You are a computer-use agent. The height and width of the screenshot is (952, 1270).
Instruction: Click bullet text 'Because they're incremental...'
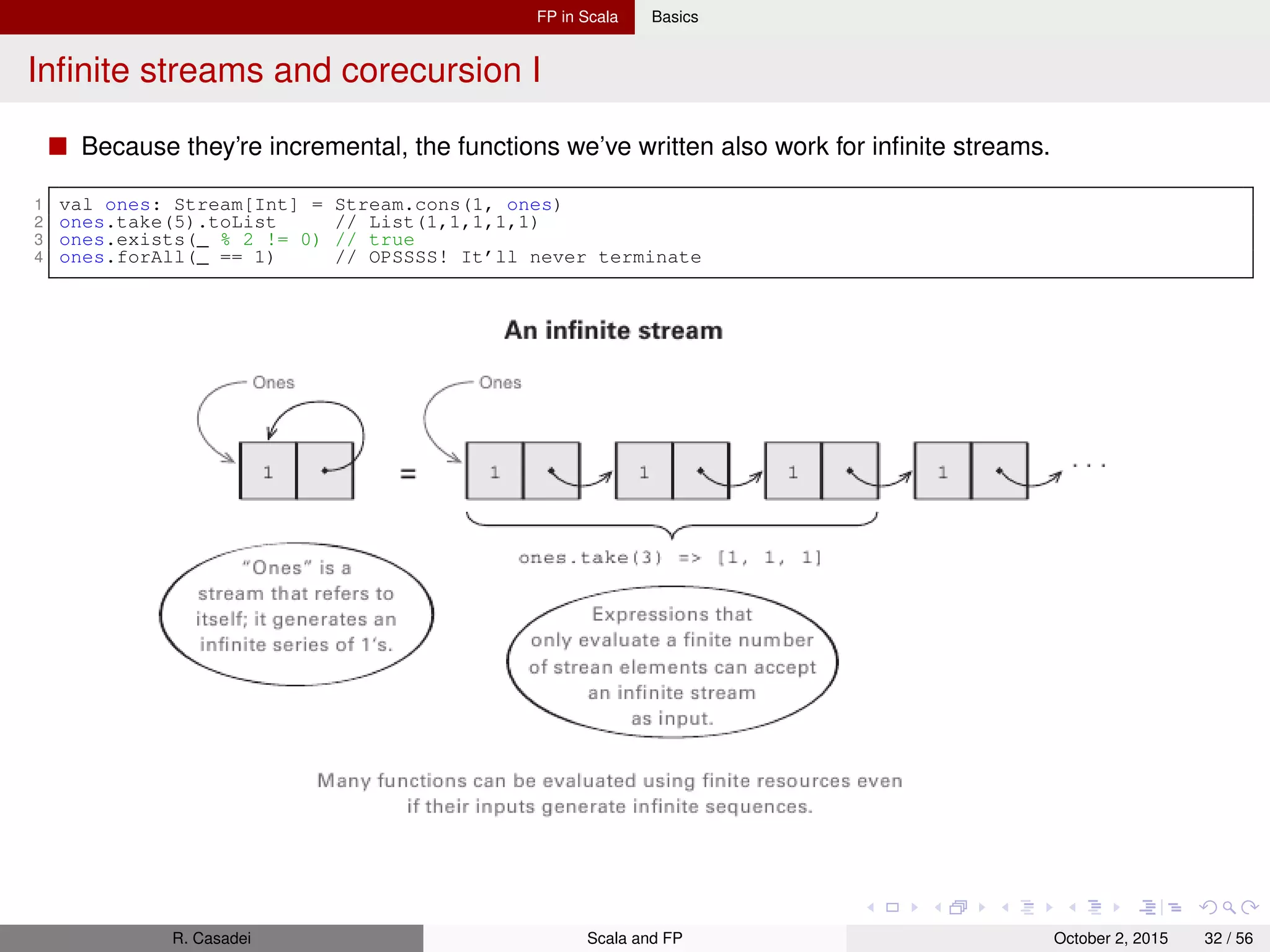[565, 147]
